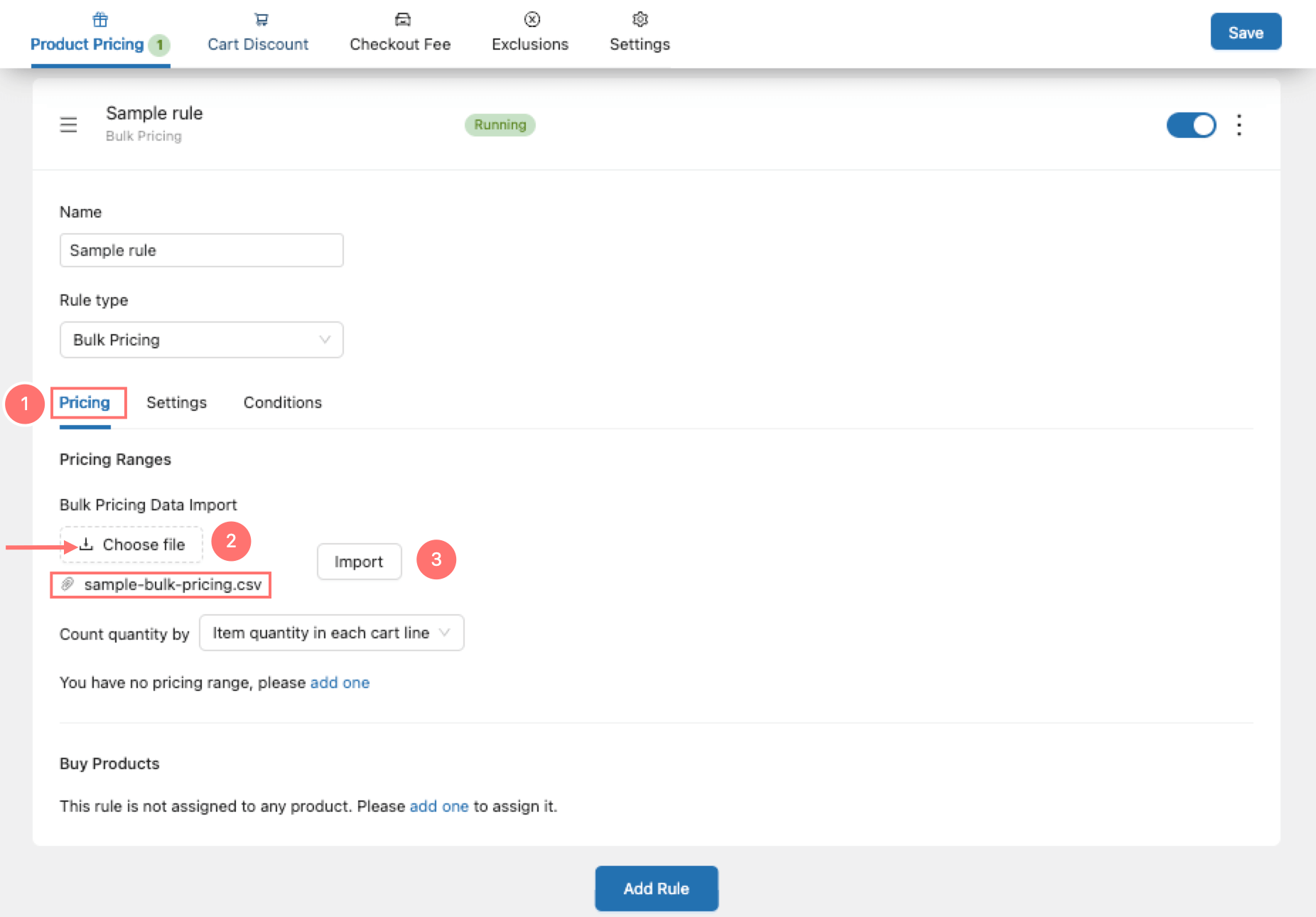1316x917 pixels.
Task: Click the paperclip icon next to sample-bulk-pricing.csv
Action: point(68,584)
